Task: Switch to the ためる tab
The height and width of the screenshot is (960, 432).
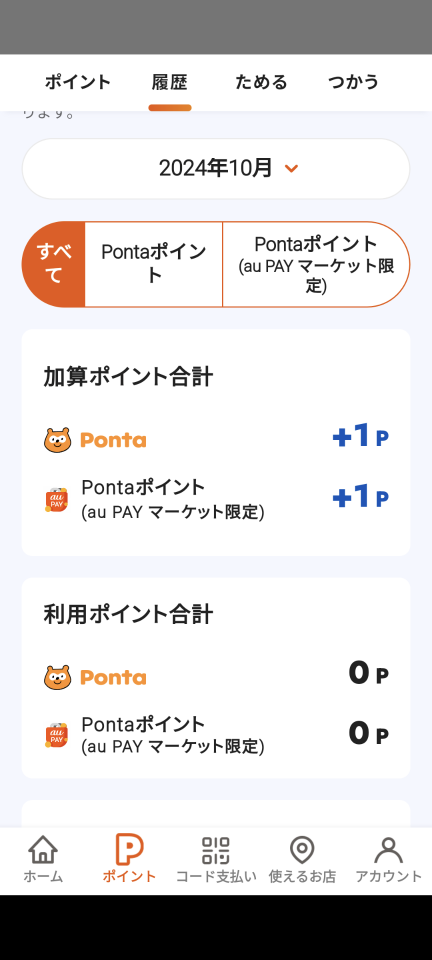Action: point(261,82)
